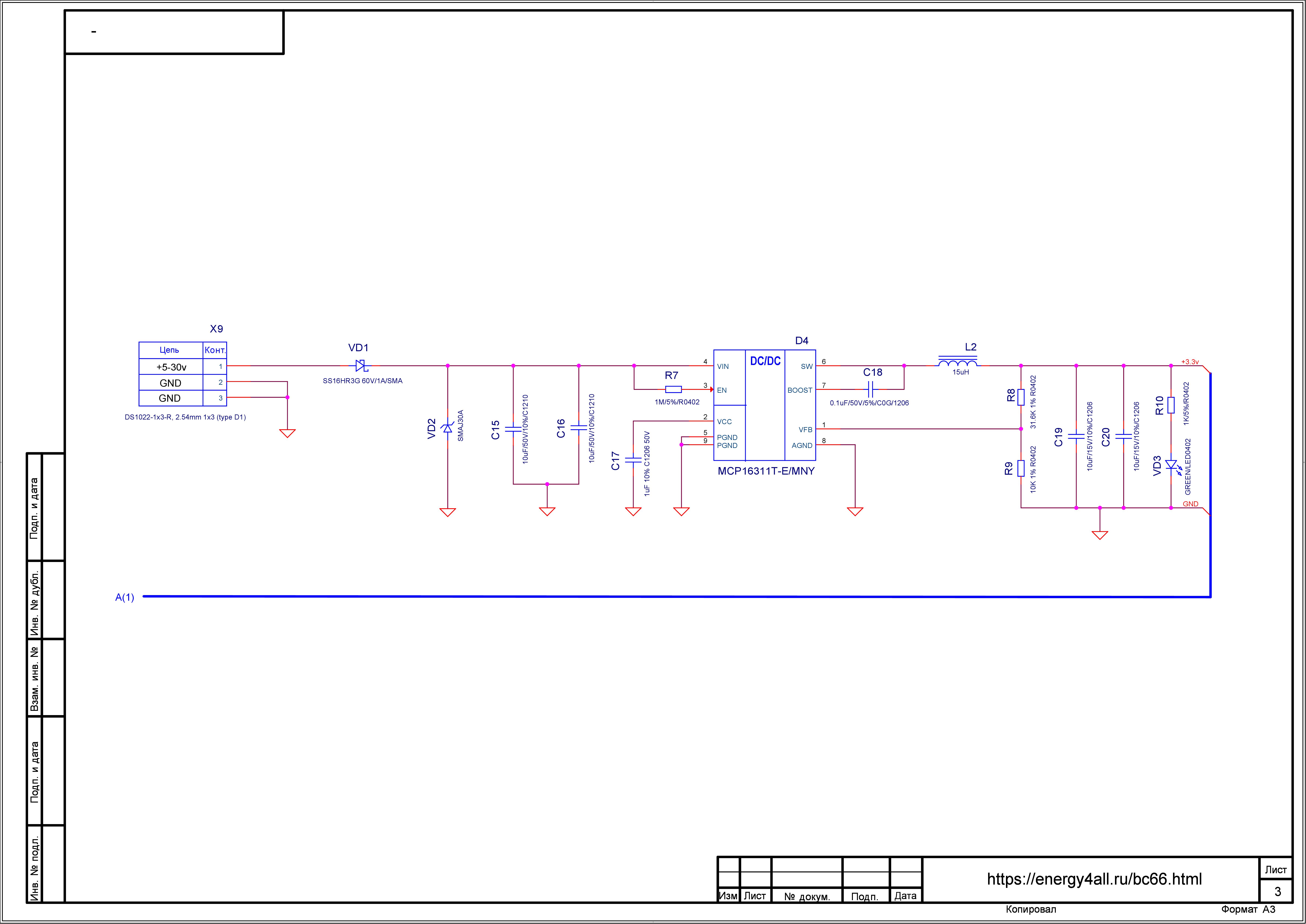Select the +5-30v pin row in X9
This screenshot has width=1306, height=924.
tap(183, 366)
